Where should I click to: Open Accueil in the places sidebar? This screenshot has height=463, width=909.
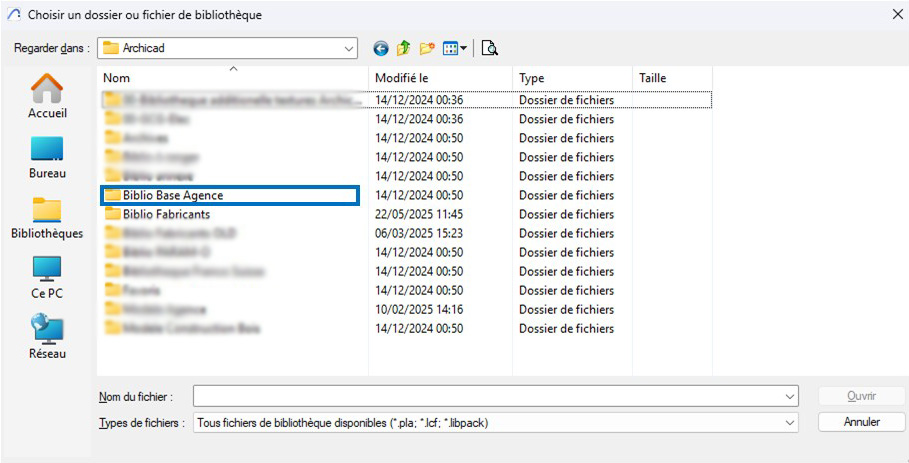47,96
